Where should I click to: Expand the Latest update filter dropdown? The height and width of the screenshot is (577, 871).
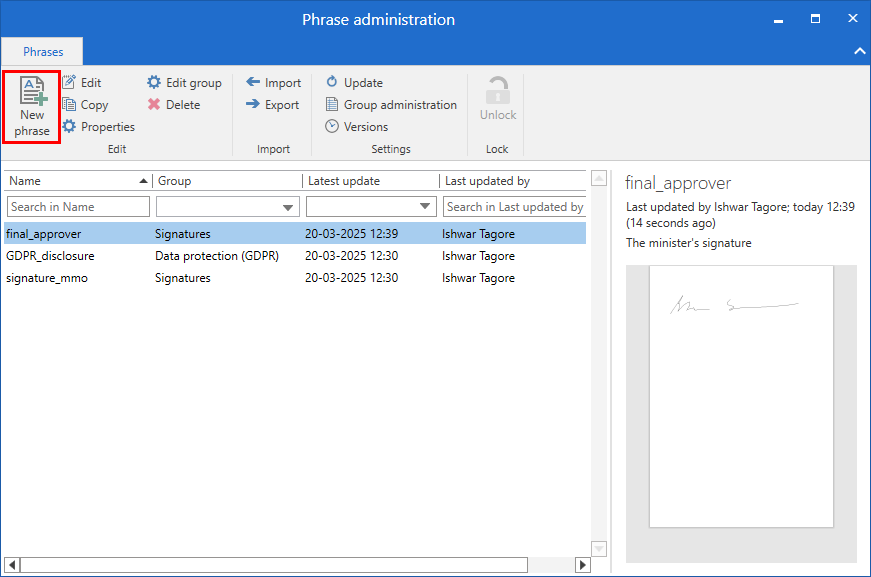[x=426, y=207]
